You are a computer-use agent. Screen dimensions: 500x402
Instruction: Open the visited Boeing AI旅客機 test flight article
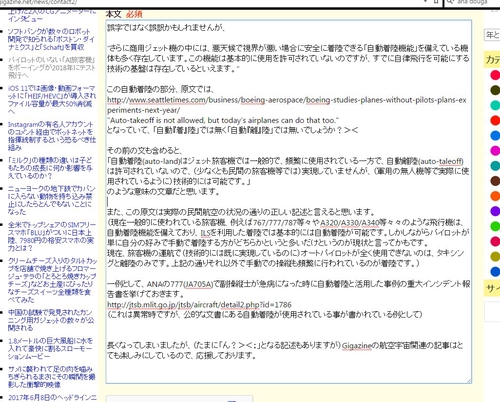click(x=52, y=68)
